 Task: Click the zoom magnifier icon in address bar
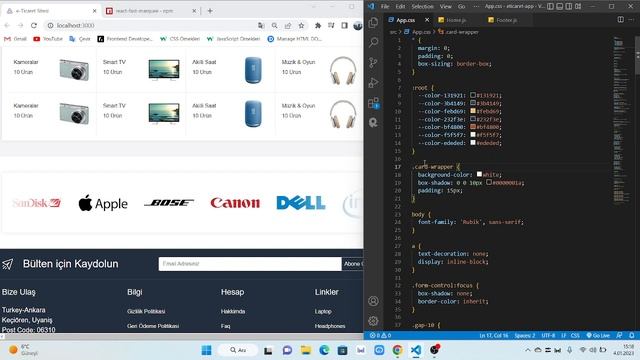pyautogui.click(x=274, y=25)
